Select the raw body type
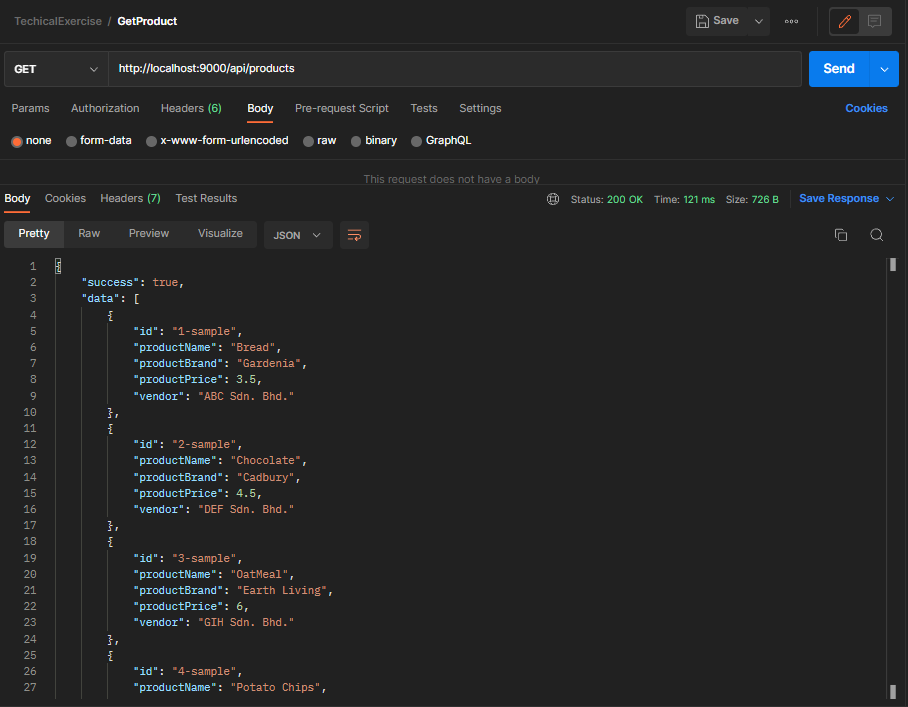This screenshot has width=908, height=707. (320, 140)
